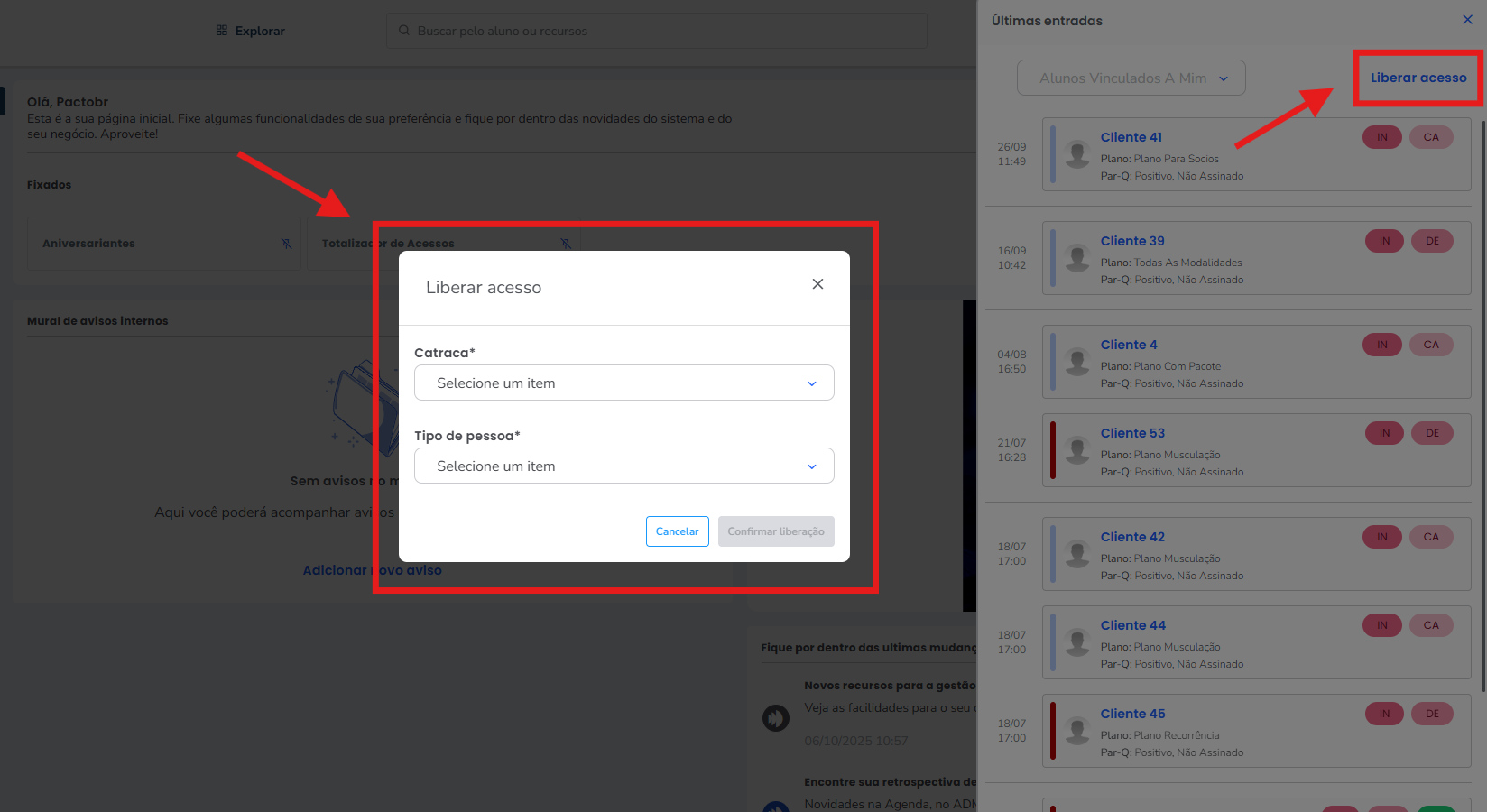The image size is (1487, 812).
Task: Click Cliente 39 avatar picture
Action: pos(1076,258)
